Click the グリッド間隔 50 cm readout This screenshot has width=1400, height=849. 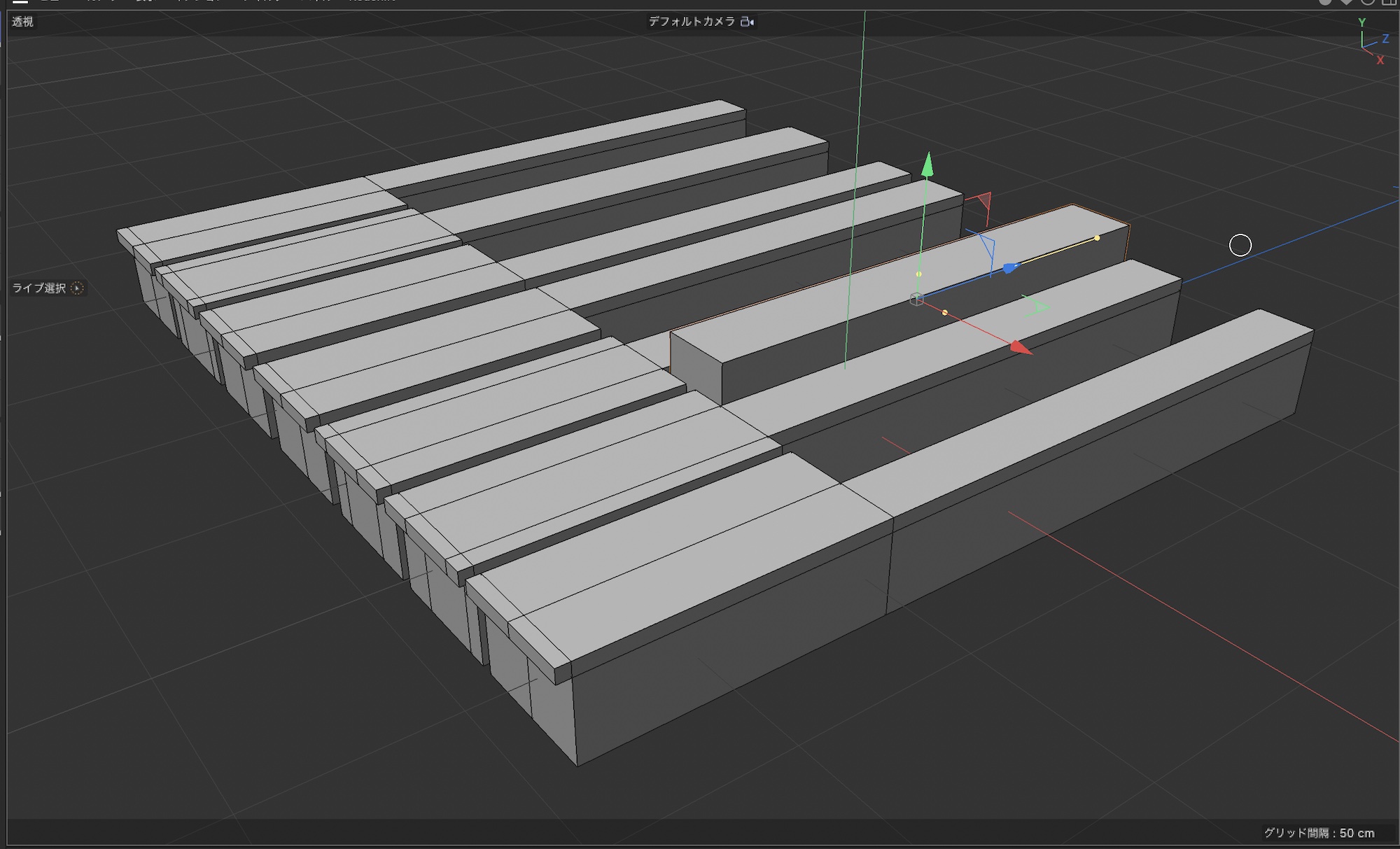click(1319, 833)
